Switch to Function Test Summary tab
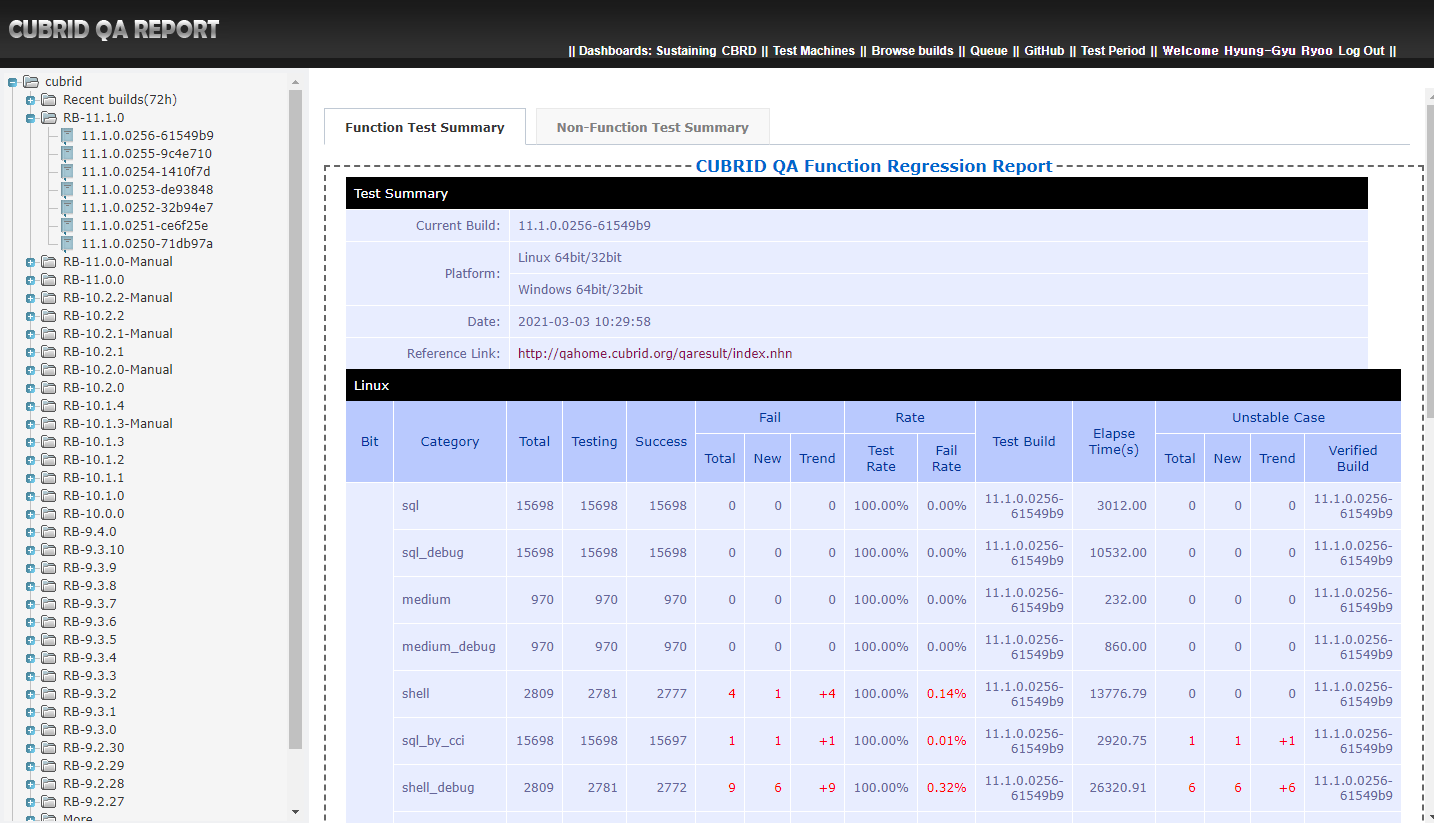Screen dimensions: 1434x823 tap(425, 127)
